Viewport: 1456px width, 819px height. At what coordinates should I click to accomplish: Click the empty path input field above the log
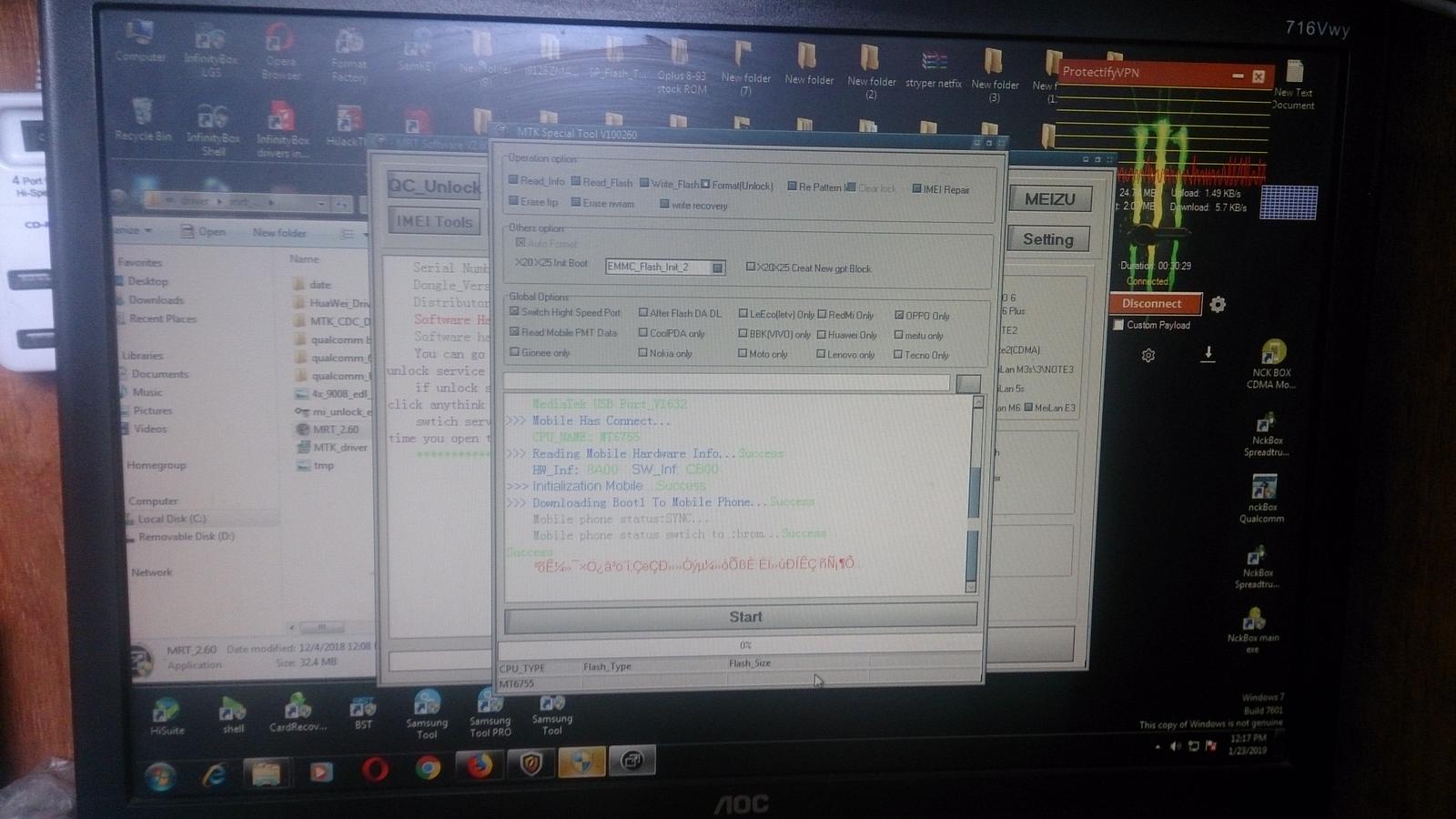pos(727,382)
